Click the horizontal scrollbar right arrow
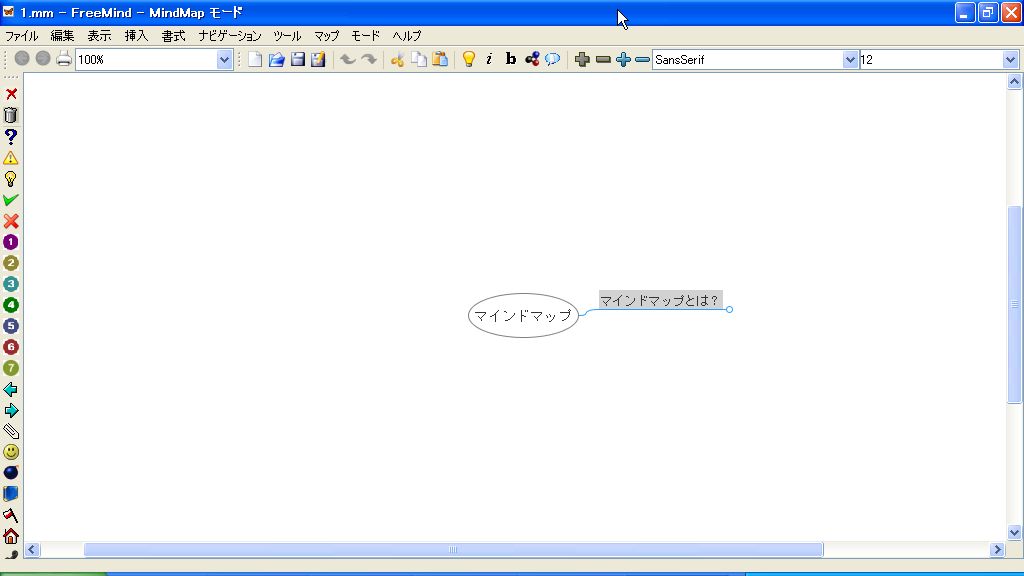The width and height of the screenshot is (1024, 576). pos(997,550)
